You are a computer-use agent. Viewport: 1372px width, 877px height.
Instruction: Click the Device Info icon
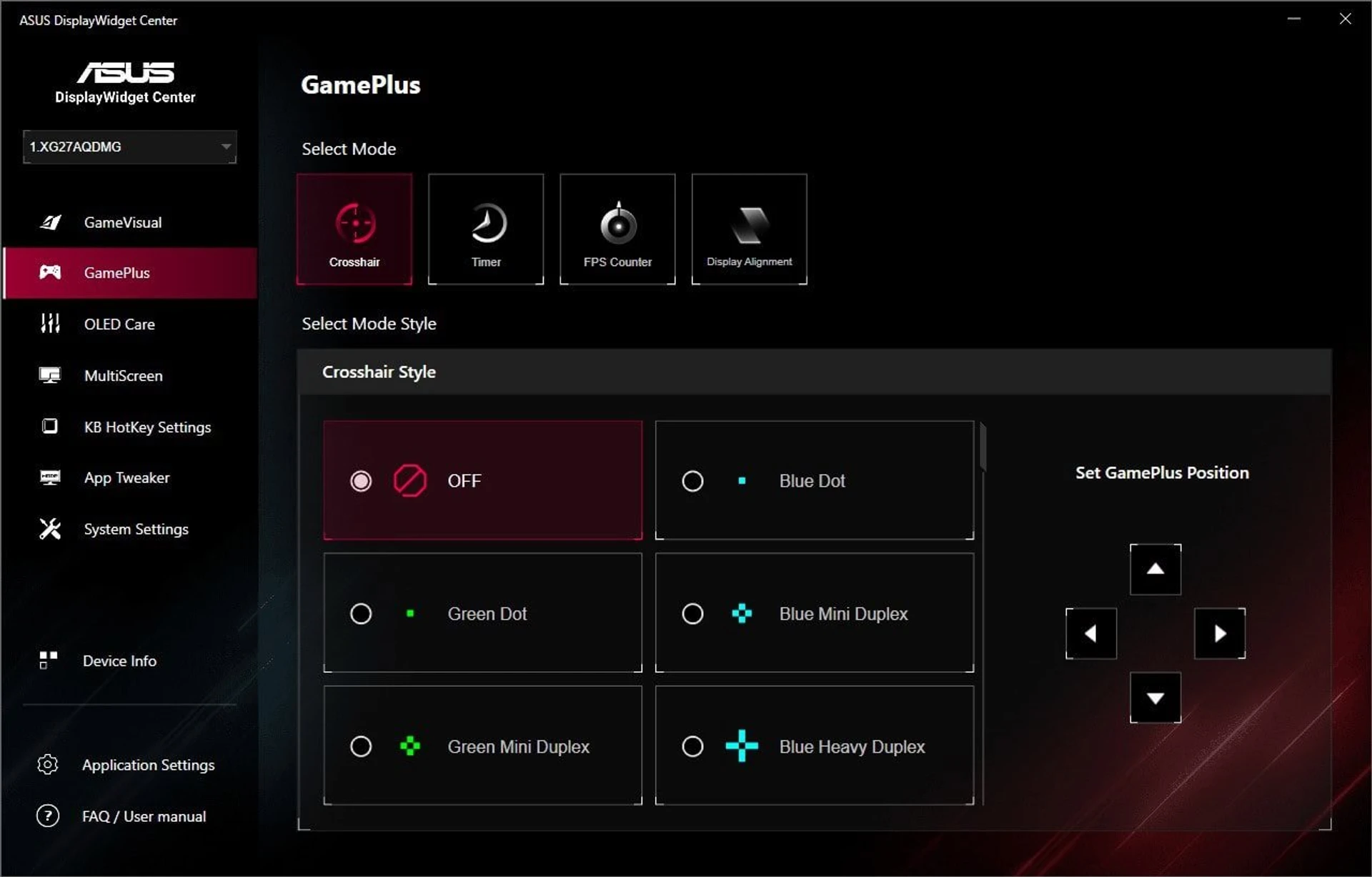(x=49, y=660)
